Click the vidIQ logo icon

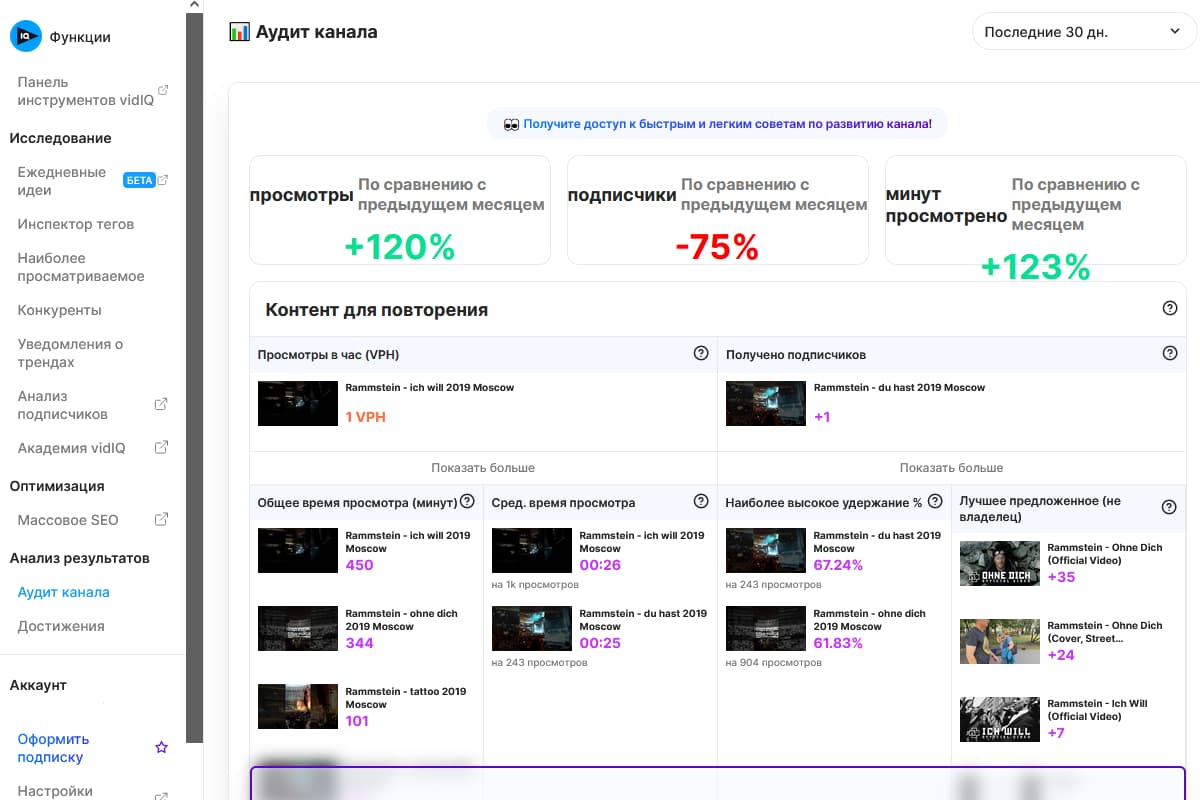click(25, 35)
